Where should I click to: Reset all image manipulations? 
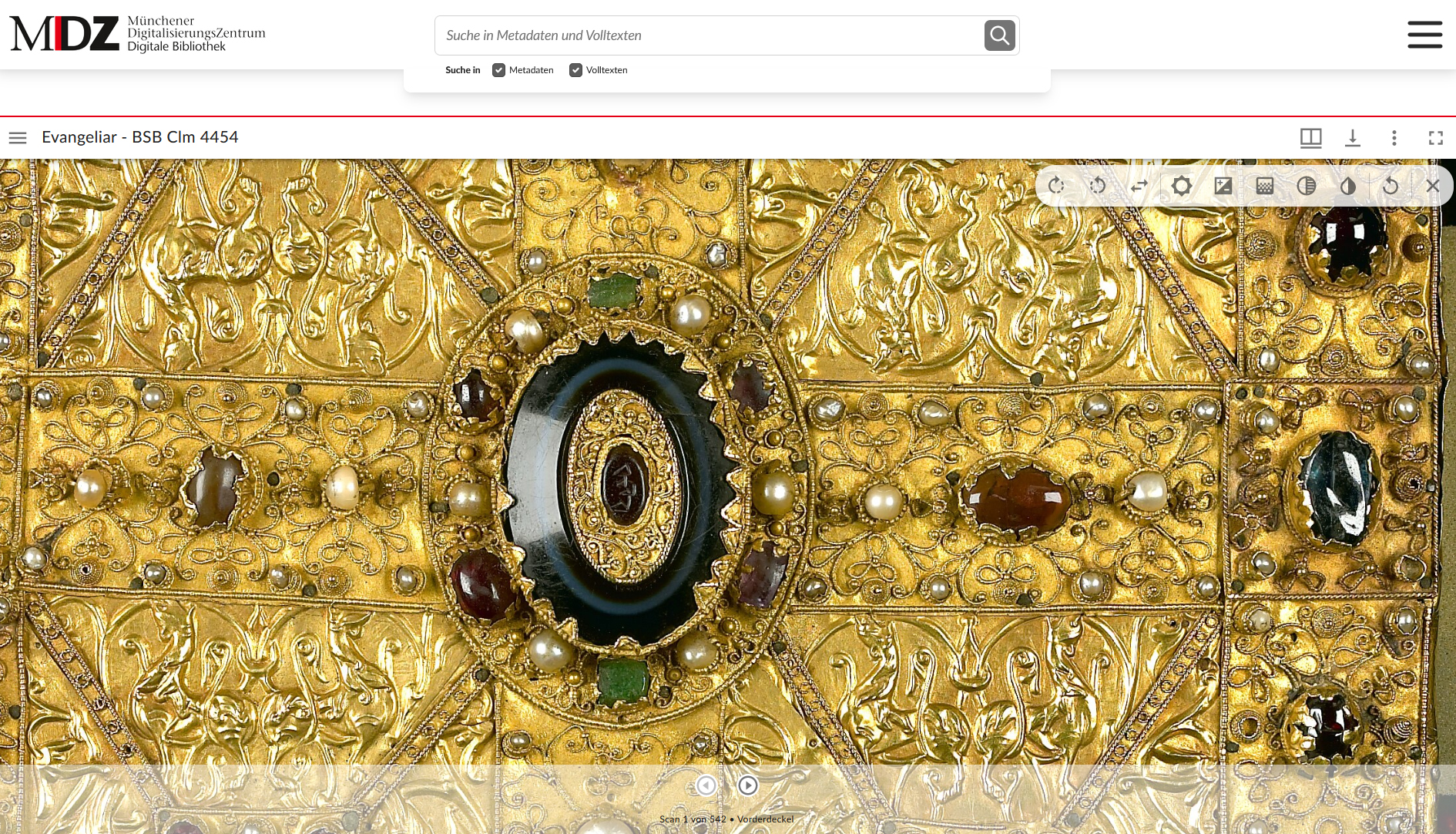pyautogui.click(x=1391, y=186)
